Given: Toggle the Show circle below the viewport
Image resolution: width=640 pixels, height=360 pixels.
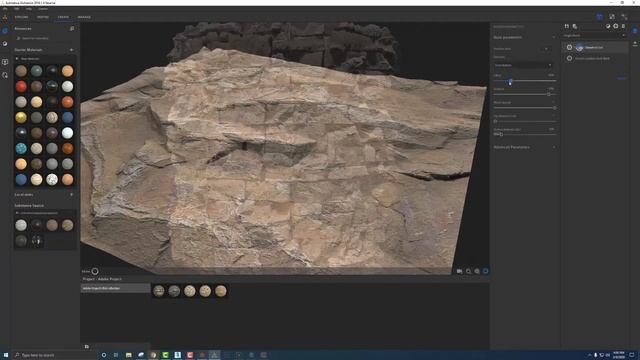Looking at the screenshot, I should 95,271.
